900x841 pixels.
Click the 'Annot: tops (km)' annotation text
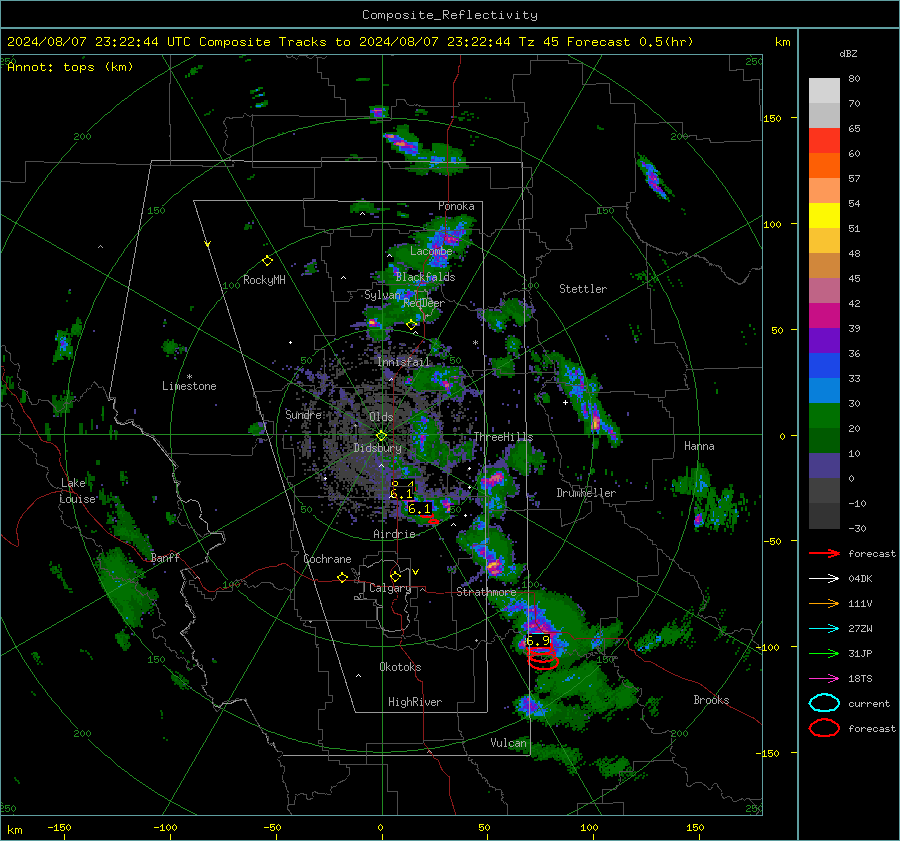pyautogui.click(x=70, y=67)
